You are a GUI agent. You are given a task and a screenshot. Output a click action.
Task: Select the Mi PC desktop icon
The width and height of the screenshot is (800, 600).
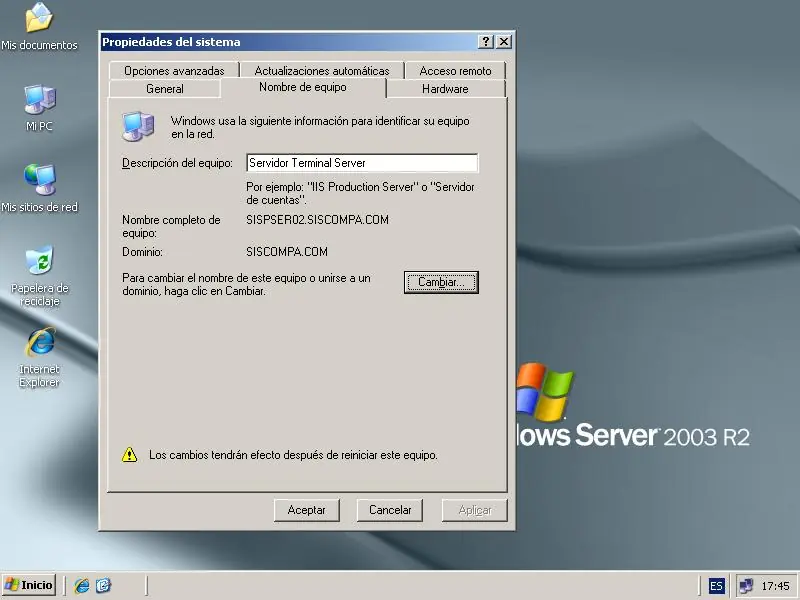coord(39,108)
